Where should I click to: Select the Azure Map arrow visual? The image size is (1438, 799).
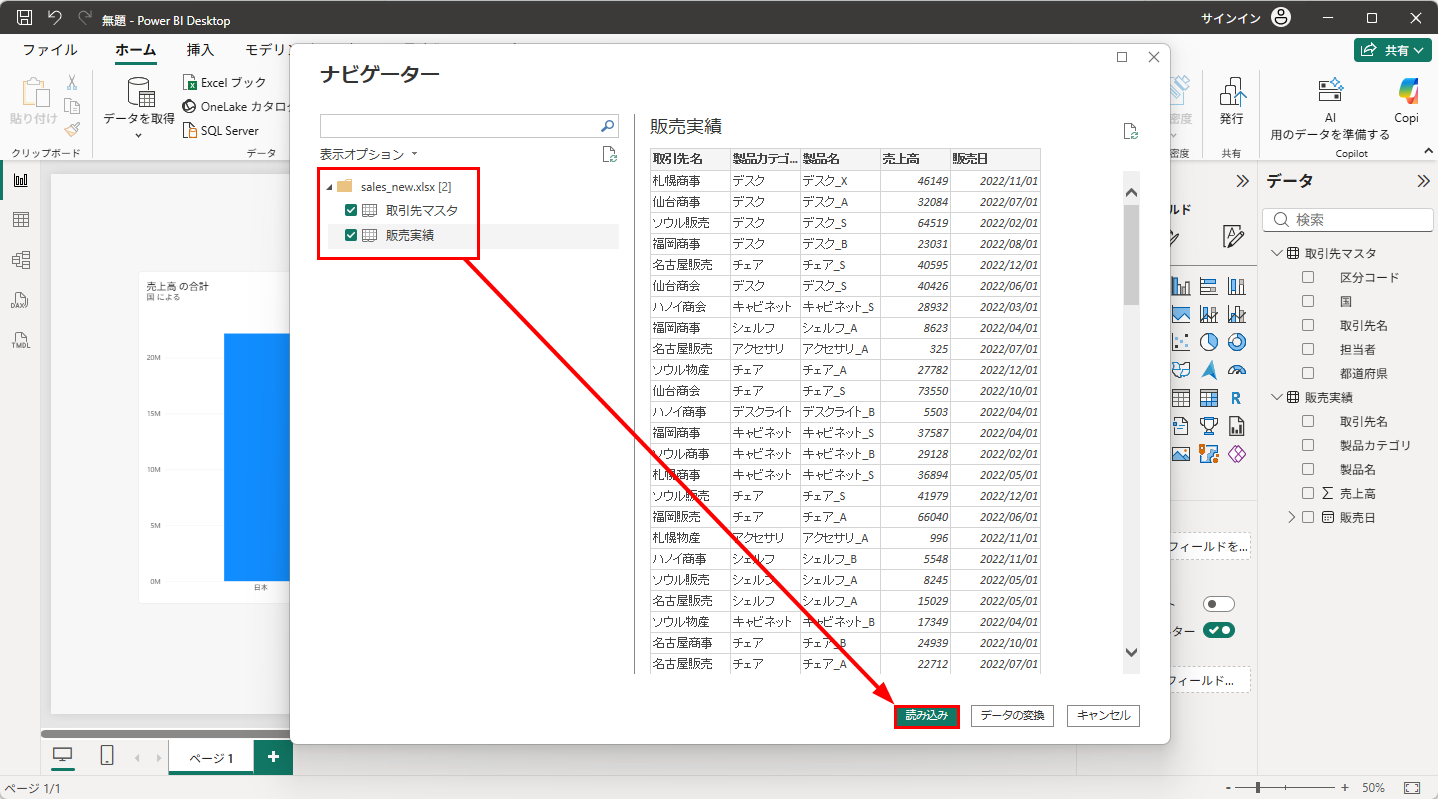coord(1208,370)
